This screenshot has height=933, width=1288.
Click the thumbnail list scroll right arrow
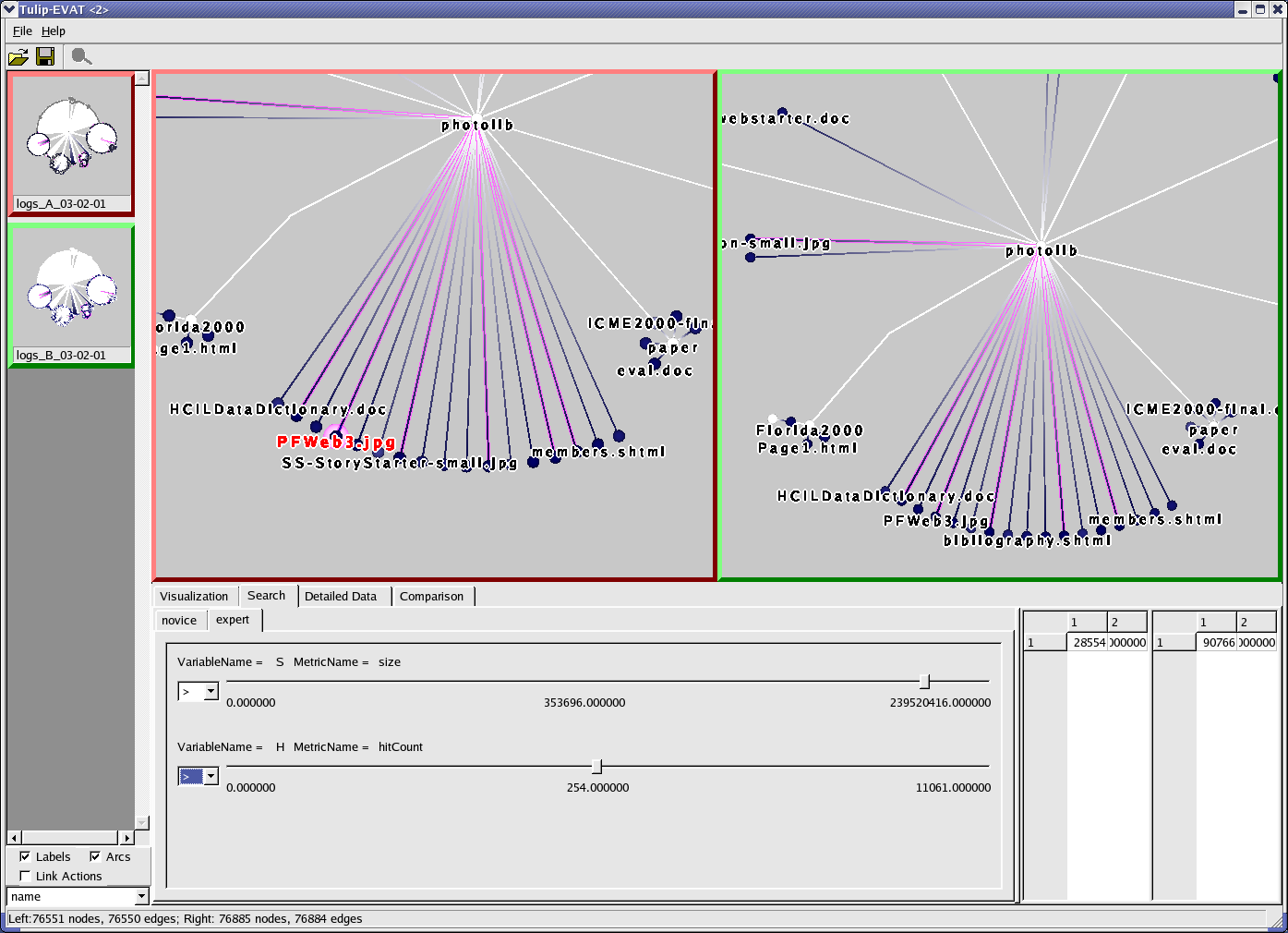[126, 838]
